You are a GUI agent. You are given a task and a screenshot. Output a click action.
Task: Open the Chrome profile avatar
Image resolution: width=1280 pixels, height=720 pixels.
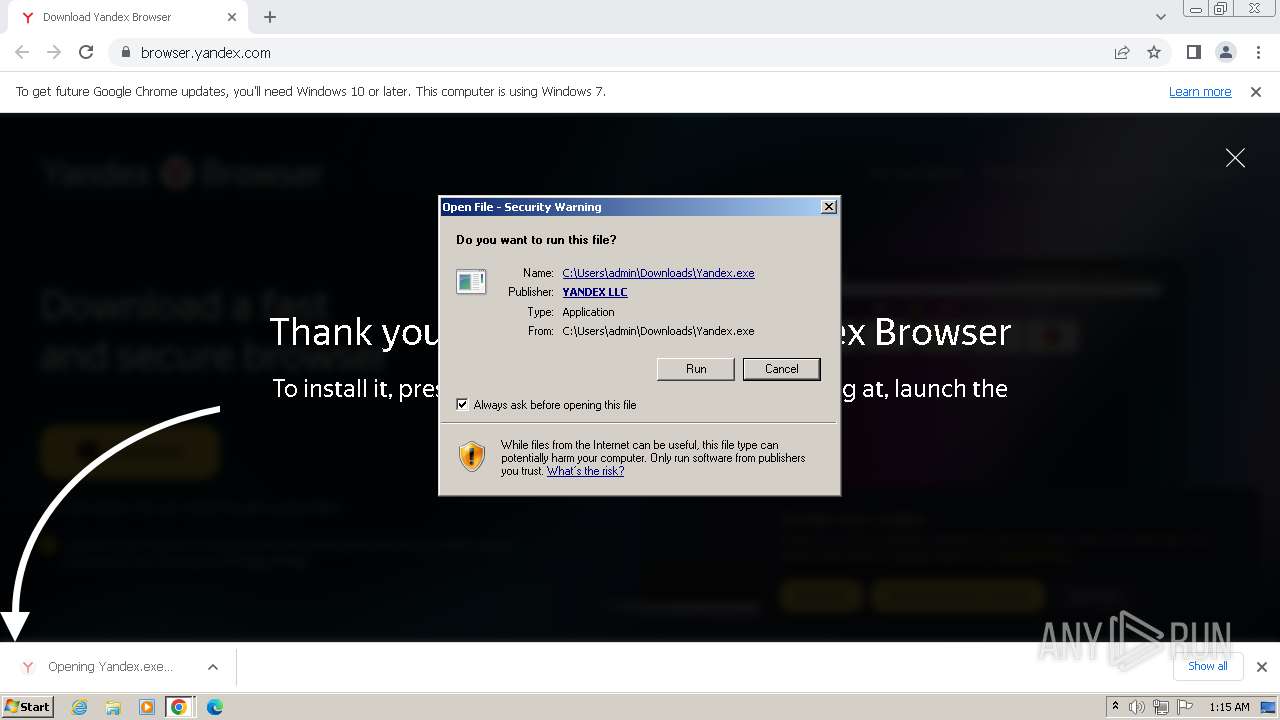[x=1225, y=53]
